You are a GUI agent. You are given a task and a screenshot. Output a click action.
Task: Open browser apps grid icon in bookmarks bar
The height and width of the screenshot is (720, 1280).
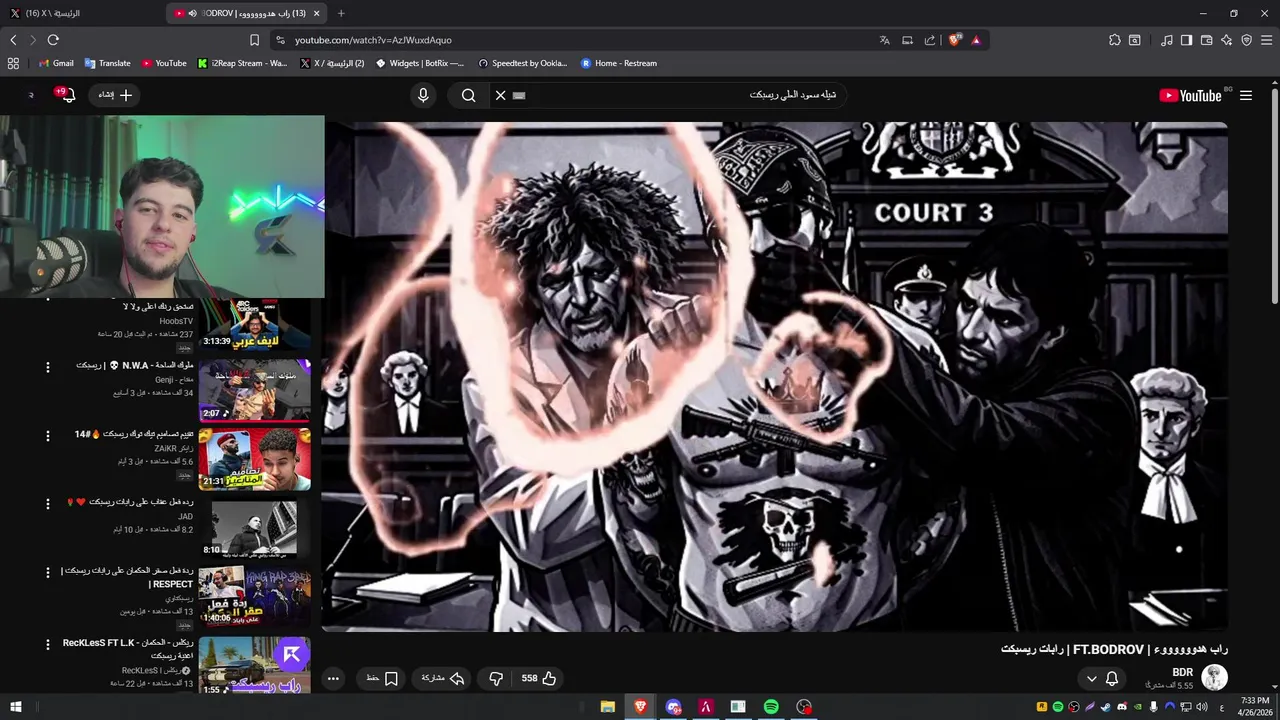click(x=13, y=63)
